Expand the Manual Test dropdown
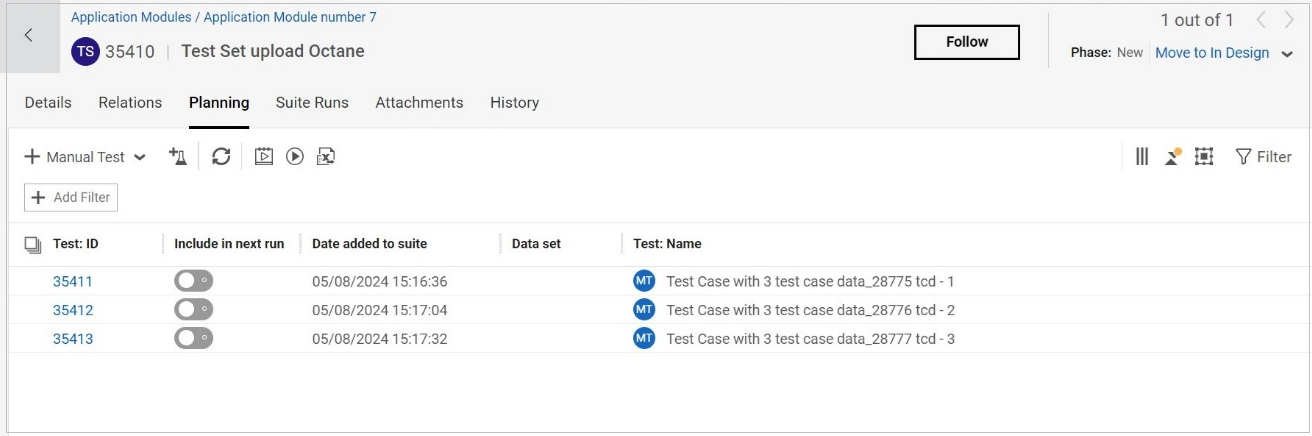 click(139, 157)
